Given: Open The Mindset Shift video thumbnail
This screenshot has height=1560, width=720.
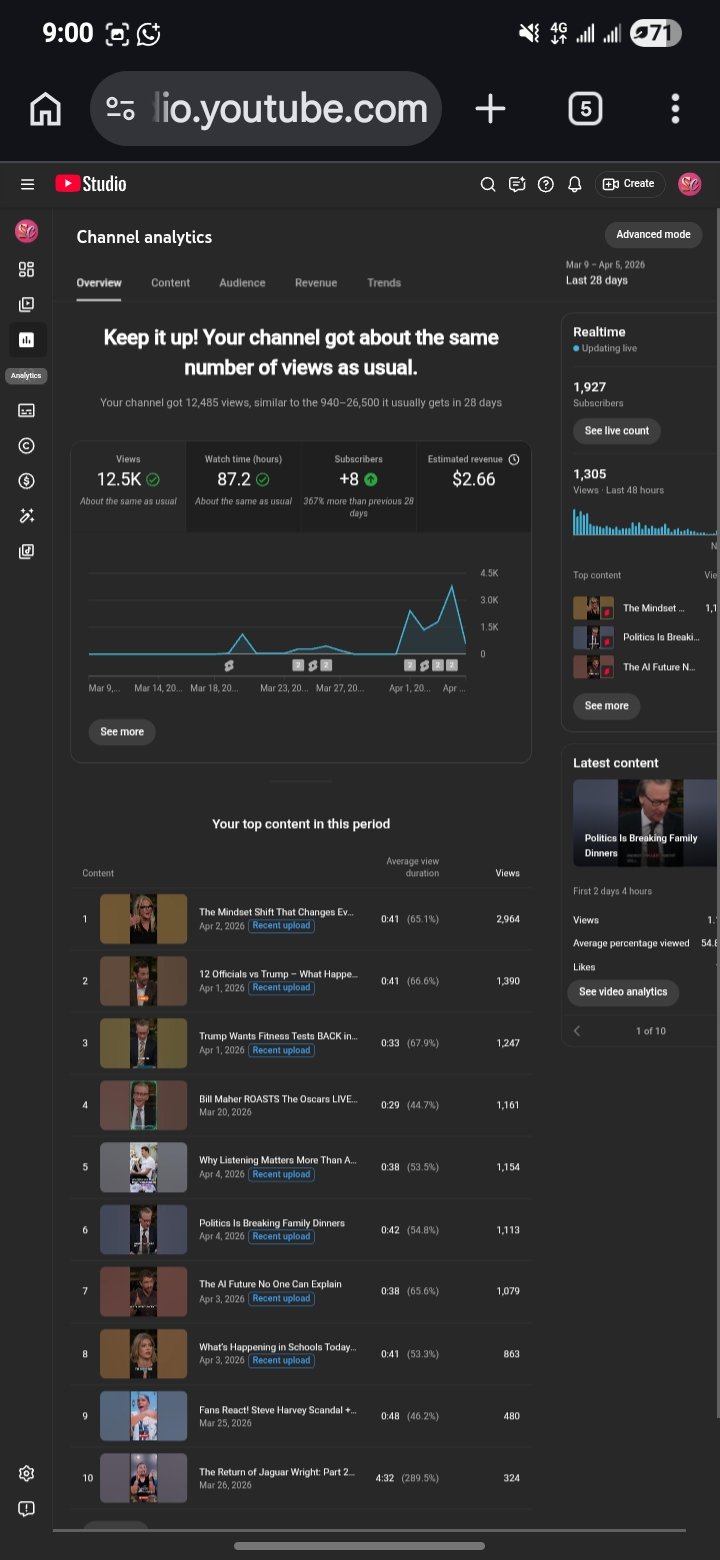Looking at the screenshot, I should pyautogui.click(x=143, y=919).
